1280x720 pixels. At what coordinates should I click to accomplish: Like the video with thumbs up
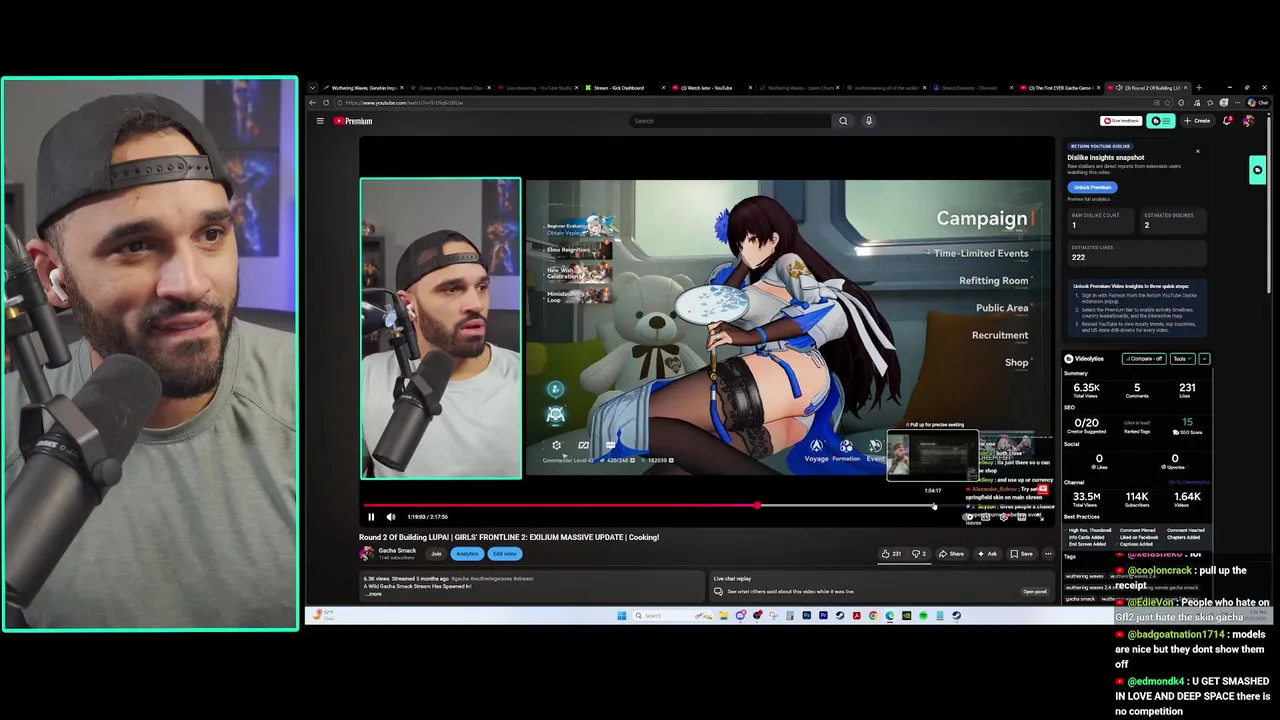click(x=891, y=554)
